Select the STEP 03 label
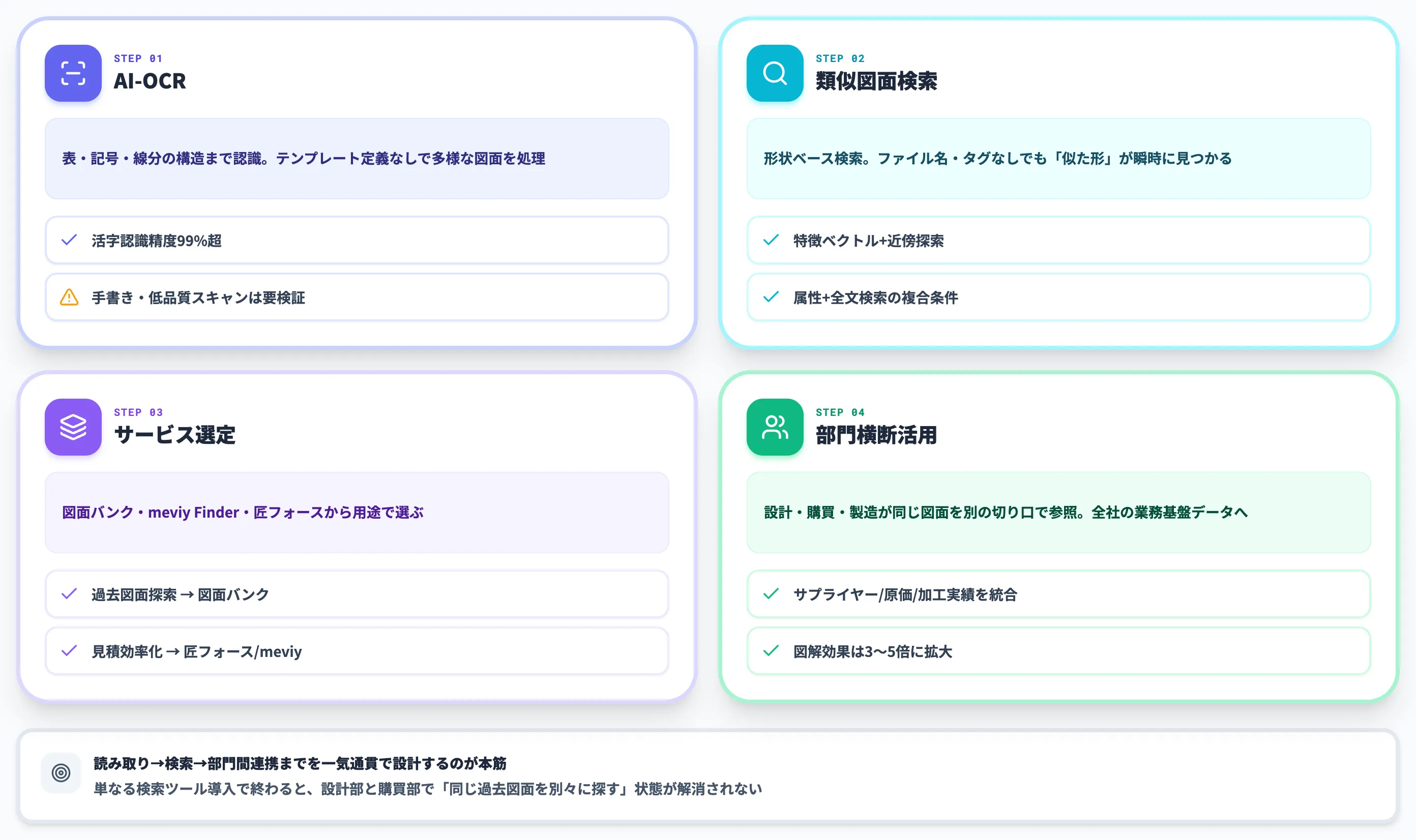 coord(138,412)
